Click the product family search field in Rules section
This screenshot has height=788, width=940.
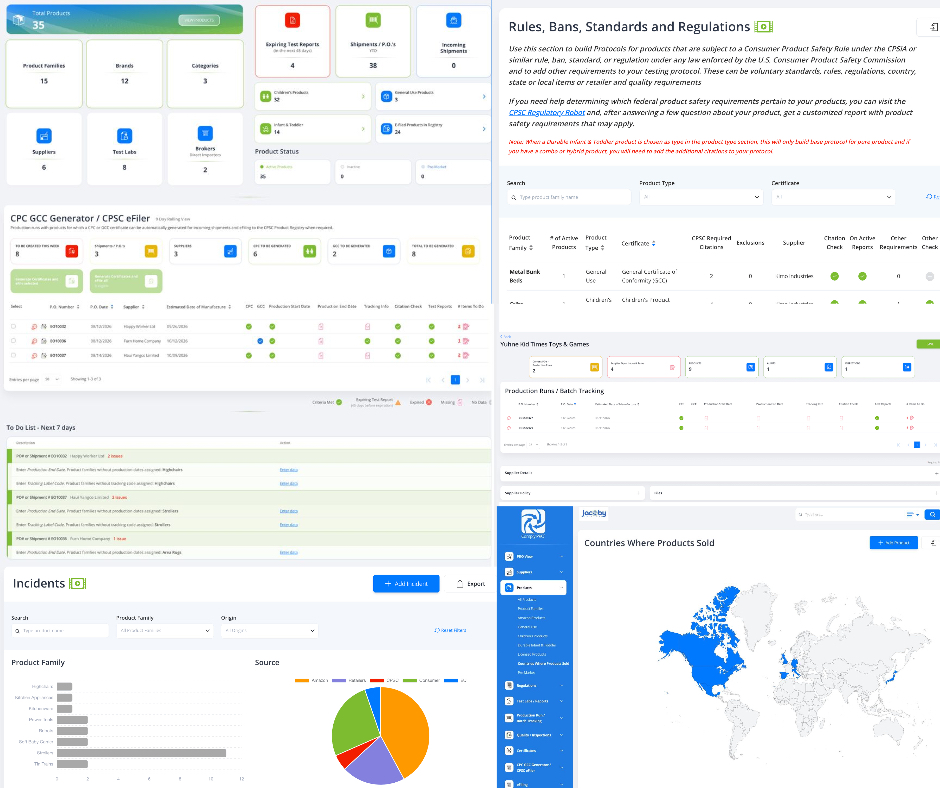point(569,197)
